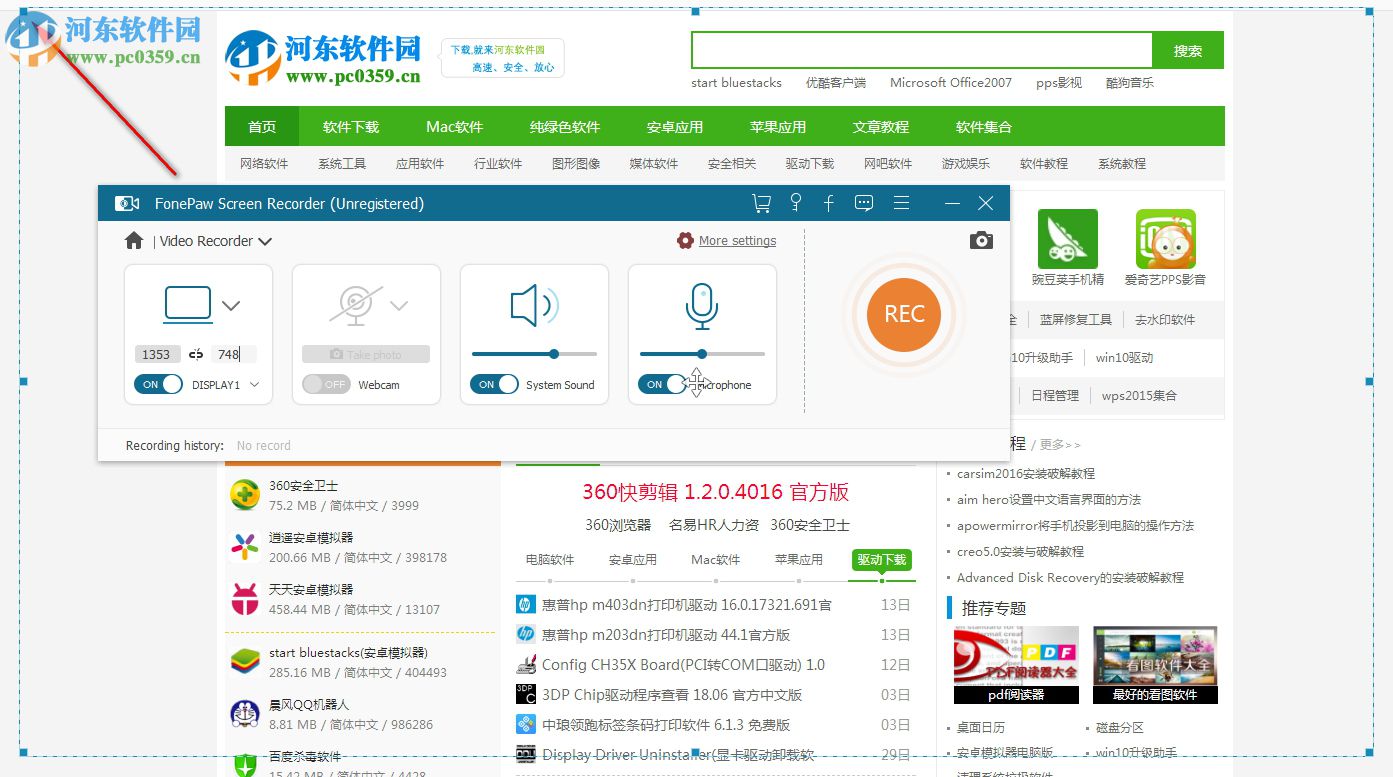
Task: Open the shopping cart purchase page
Action: point(760,203)
